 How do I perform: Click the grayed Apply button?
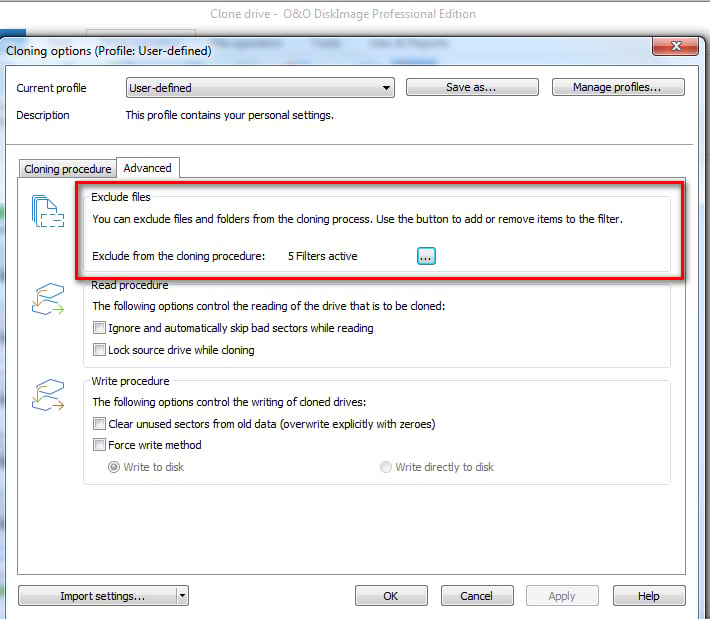pyautogui.click(x=562, y=596)
